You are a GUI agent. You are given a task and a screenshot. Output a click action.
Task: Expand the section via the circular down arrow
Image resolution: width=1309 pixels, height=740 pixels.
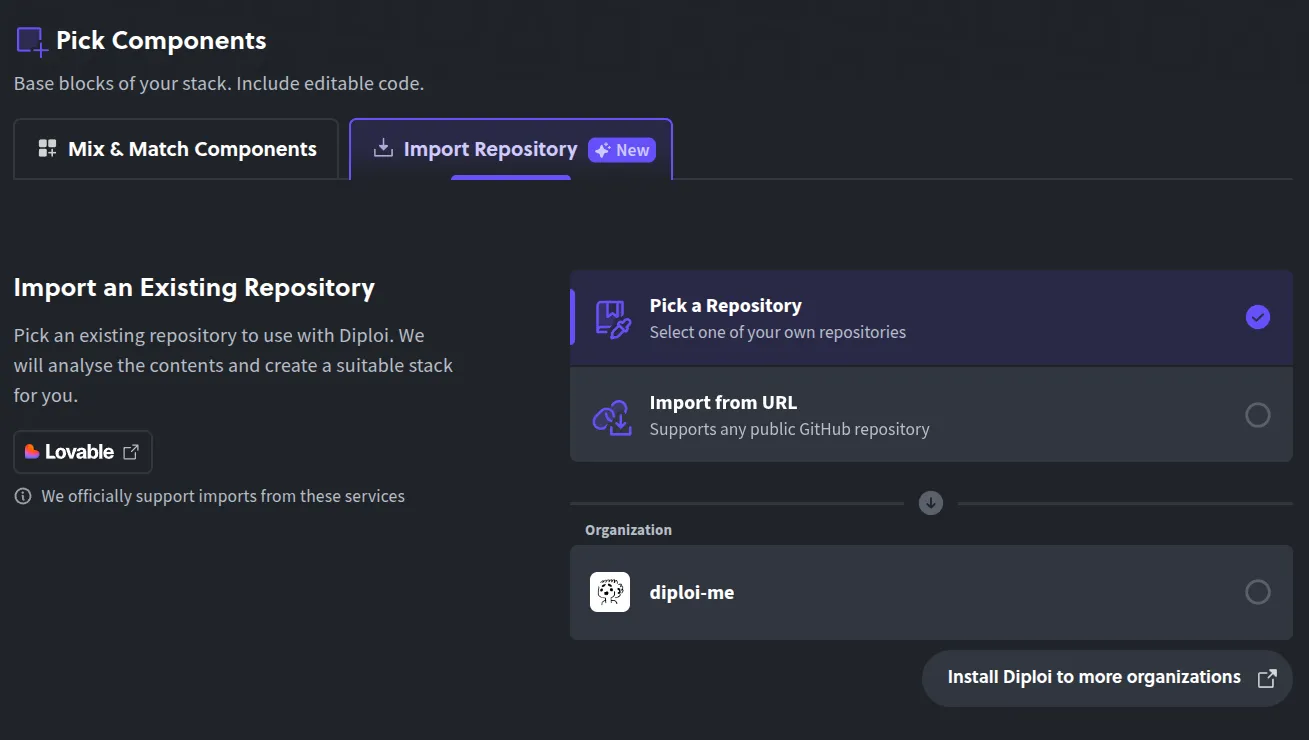coord(930,503)
